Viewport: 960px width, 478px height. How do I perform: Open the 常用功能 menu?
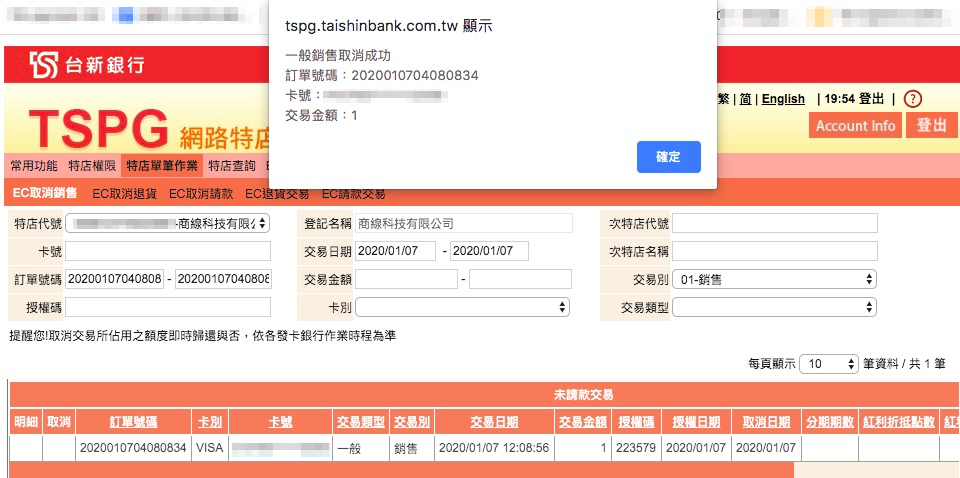(34, 165)
